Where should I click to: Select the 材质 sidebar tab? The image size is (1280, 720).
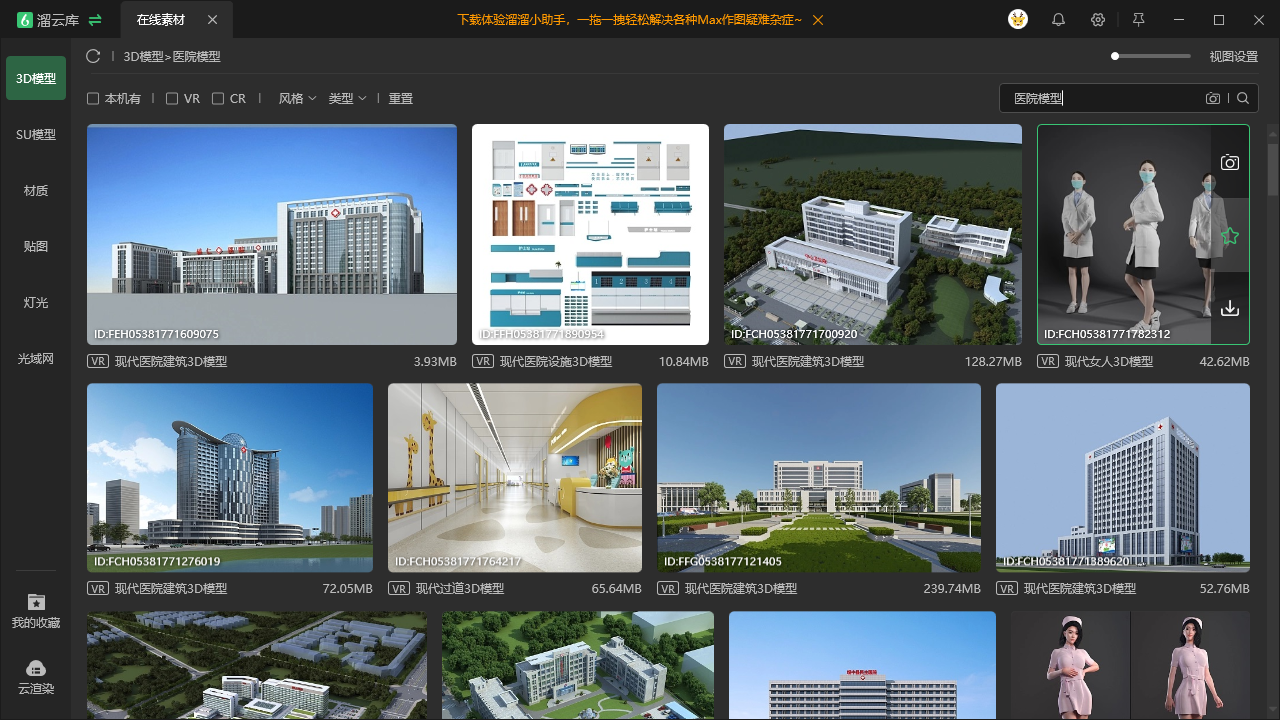pos(36,190)
